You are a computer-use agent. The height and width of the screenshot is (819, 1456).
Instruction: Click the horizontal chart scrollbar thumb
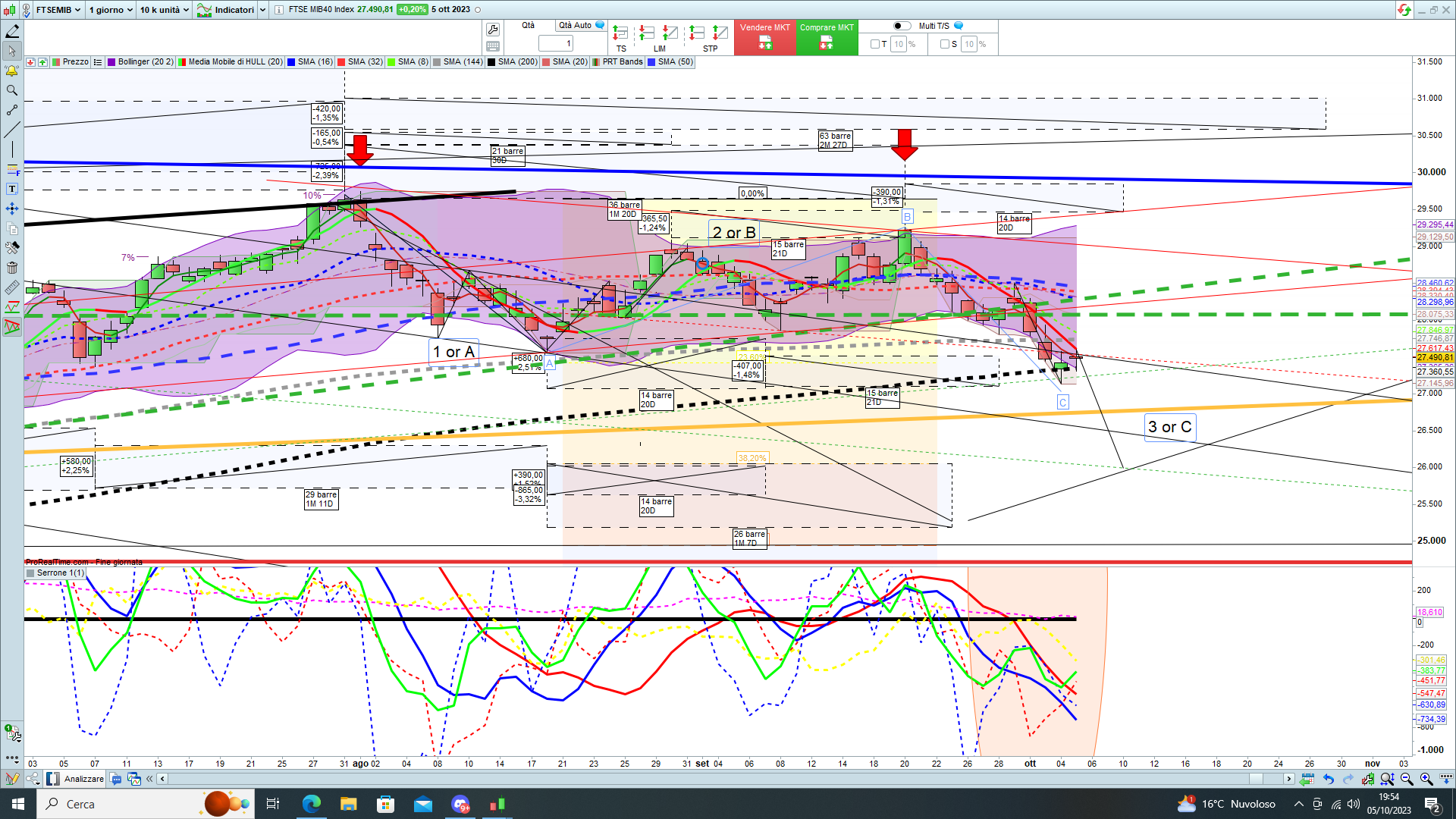tap(1256, 779)
